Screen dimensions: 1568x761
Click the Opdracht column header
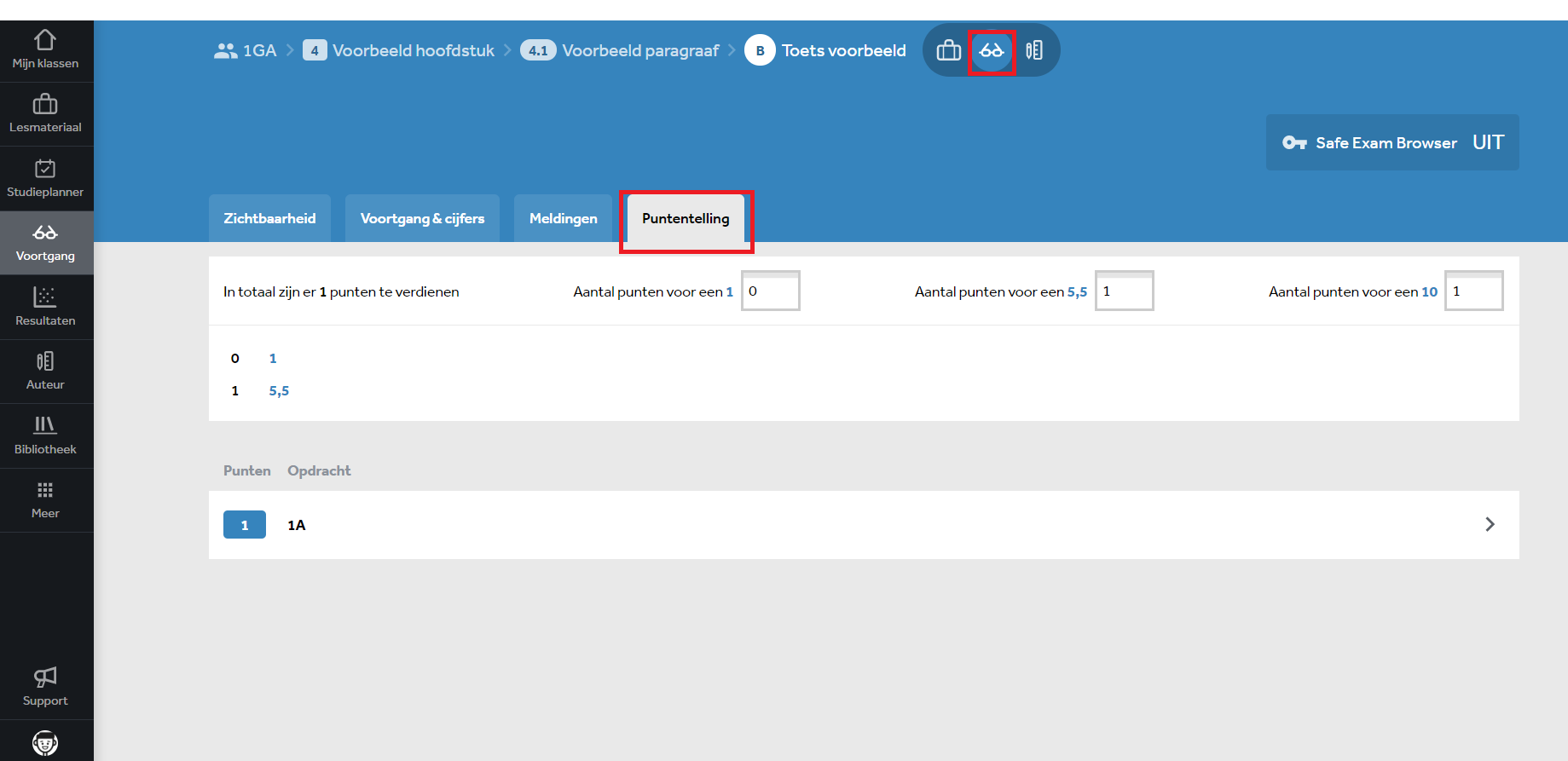[319, 470]
